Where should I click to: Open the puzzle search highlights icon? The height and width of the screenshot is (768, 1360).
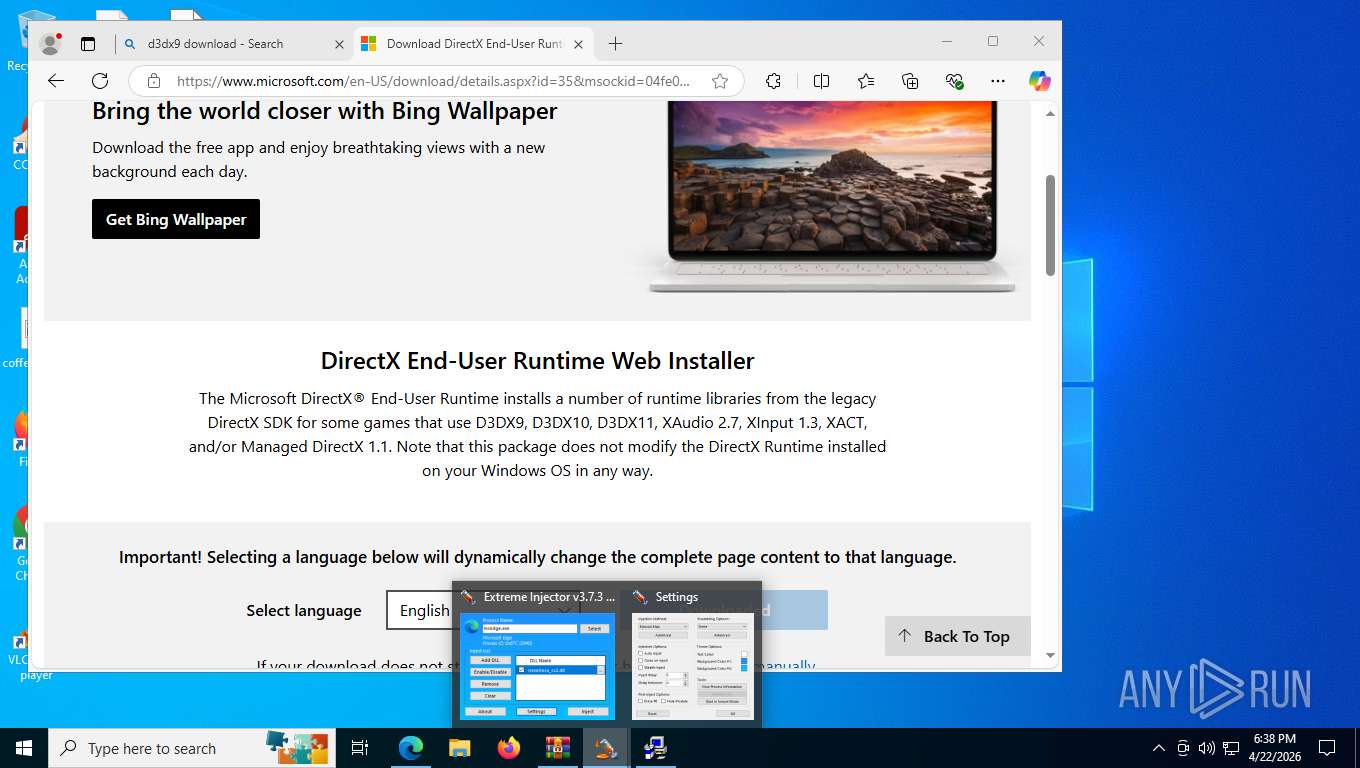(297, 746)
